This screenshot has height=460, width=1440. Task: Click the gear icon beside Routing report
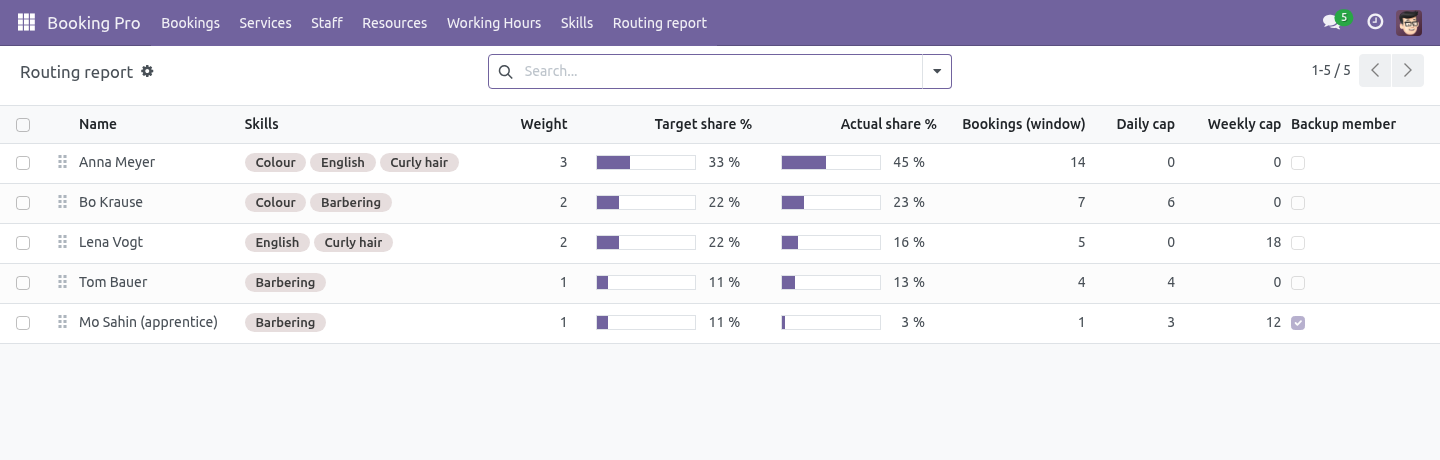(147, 71)
